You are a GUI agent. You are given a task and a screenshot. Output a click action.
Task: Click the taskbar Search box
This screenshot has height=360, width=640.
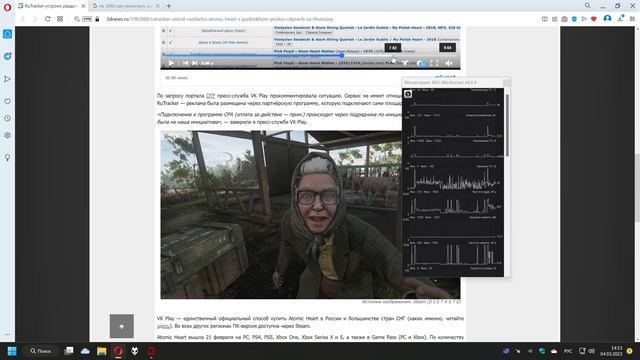[41, 351]
